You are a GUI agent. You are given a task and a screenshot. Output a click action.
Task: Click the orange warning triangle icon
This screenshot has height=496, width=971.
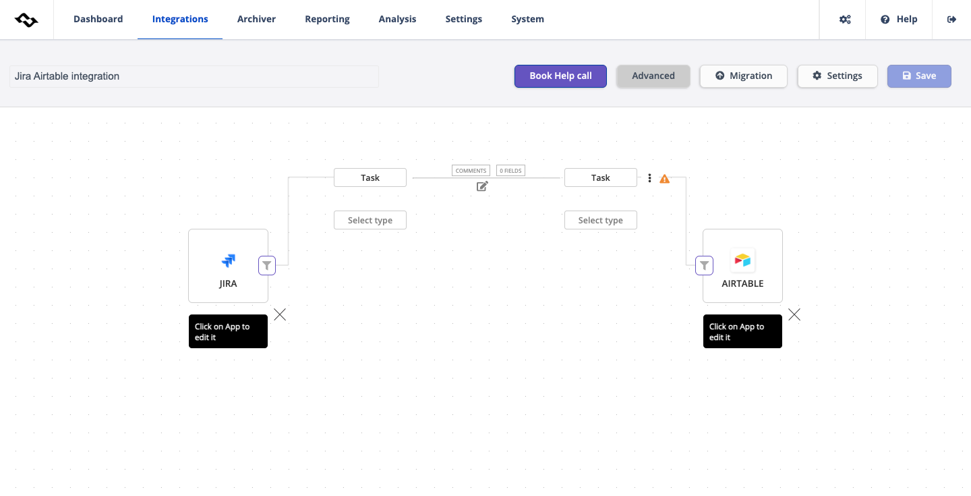(x=664, y=179)
